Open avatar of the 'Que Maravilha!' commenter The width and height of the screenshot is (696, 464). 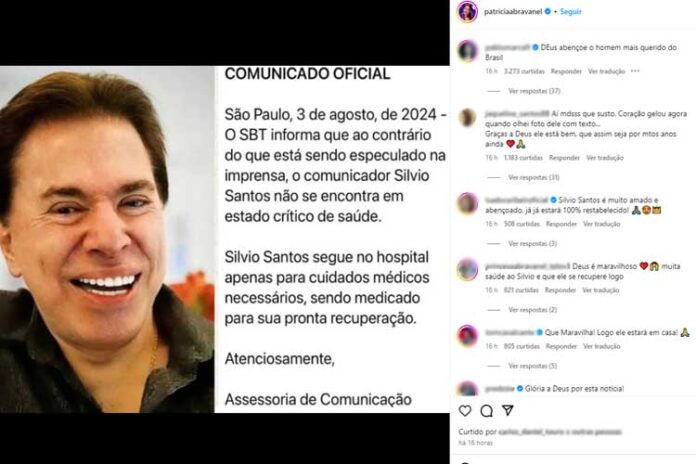467,335
